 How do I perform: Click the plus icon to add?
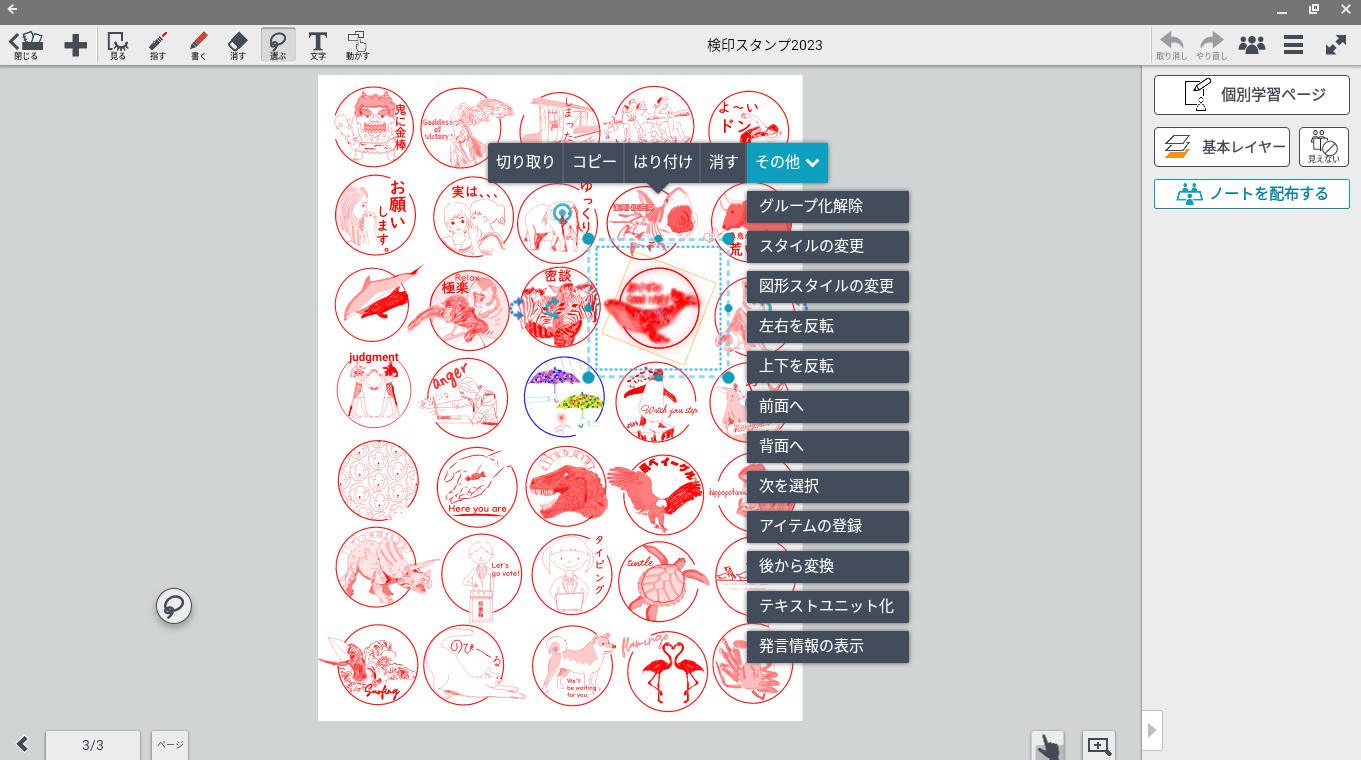75,45
